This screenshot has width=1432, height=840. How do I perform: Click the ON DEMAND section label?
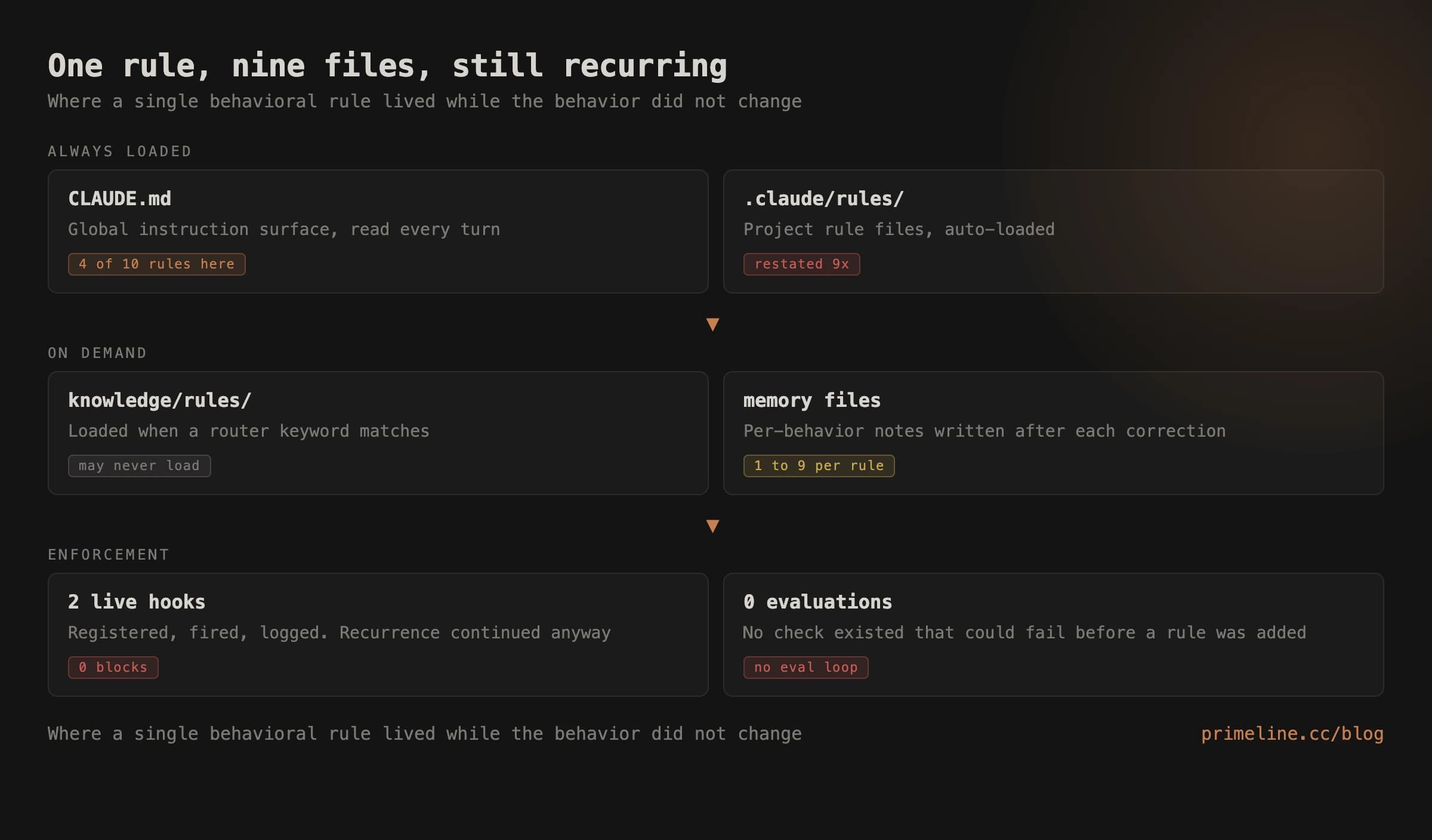click(97, 353)
